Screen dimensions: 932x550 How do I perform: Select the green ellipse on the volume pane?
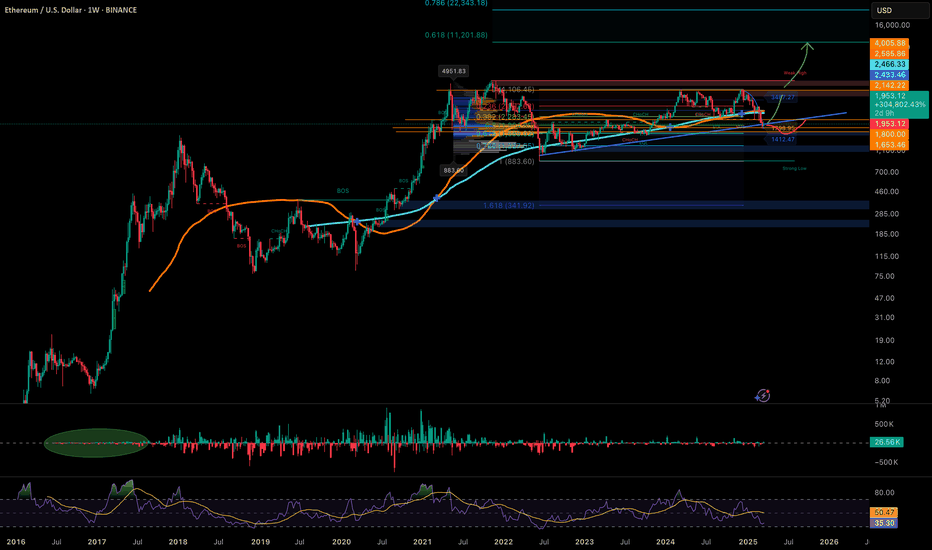[x=96, y=443]
